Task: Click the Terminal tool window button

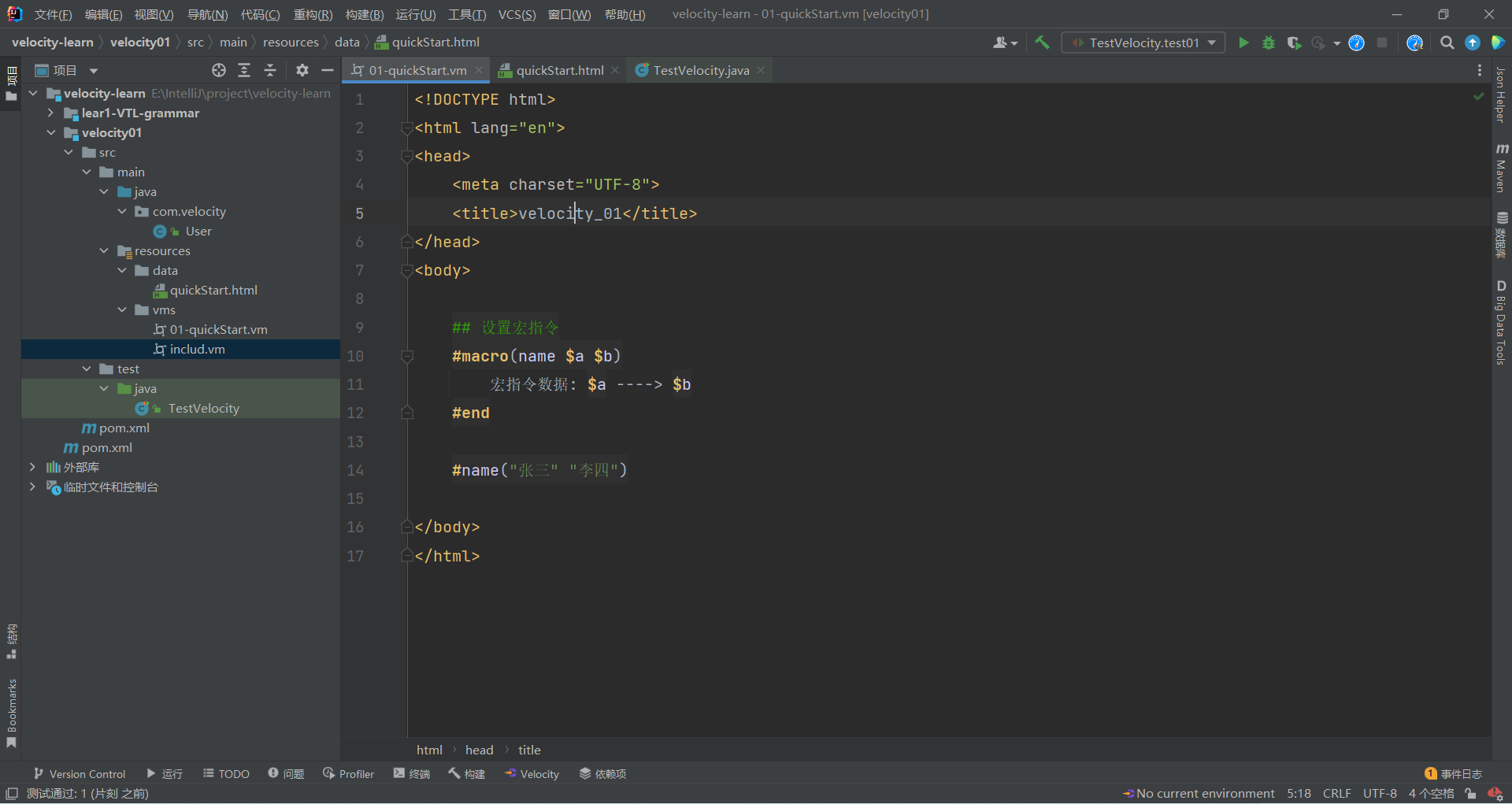Action: tap(412, 774)
